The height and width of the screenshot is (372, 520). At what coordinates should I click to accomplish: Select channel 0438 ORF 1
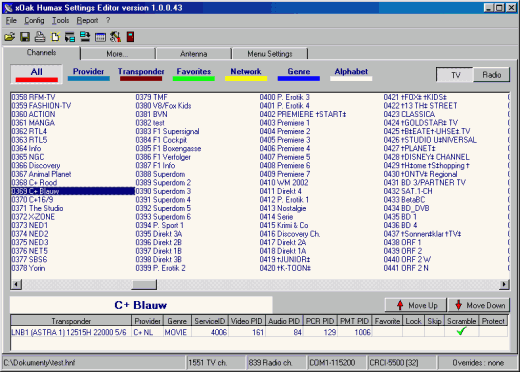[402, 242]
